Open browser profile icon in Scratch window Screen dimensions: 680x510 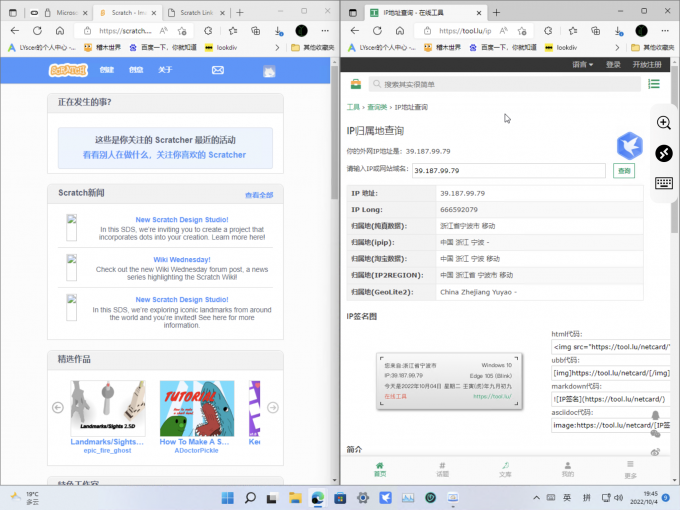(301, 31)
